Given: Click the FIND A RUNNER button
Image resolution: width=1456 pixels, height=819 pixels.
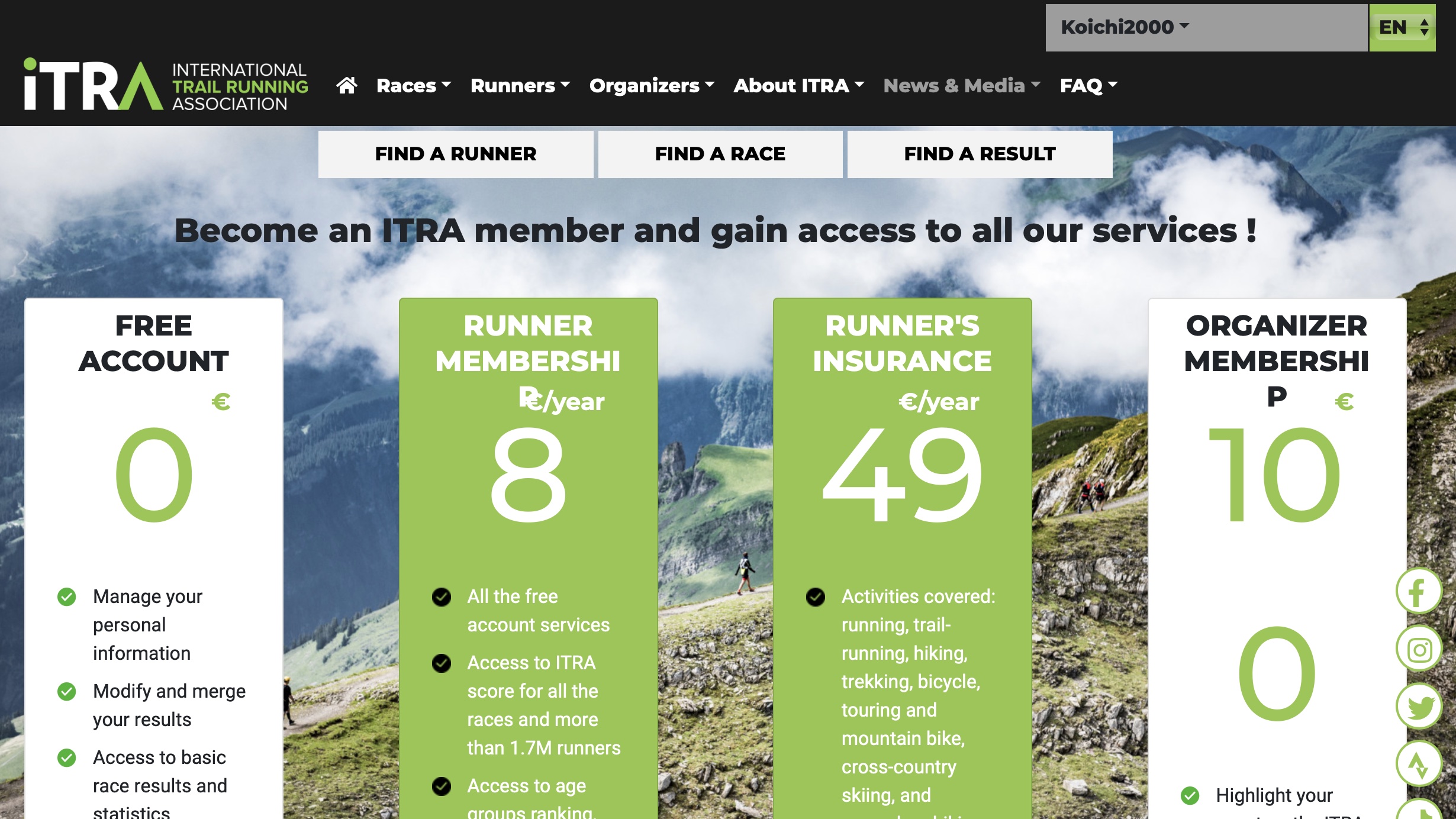Looking at the screenshot, I should pos(456,154).
